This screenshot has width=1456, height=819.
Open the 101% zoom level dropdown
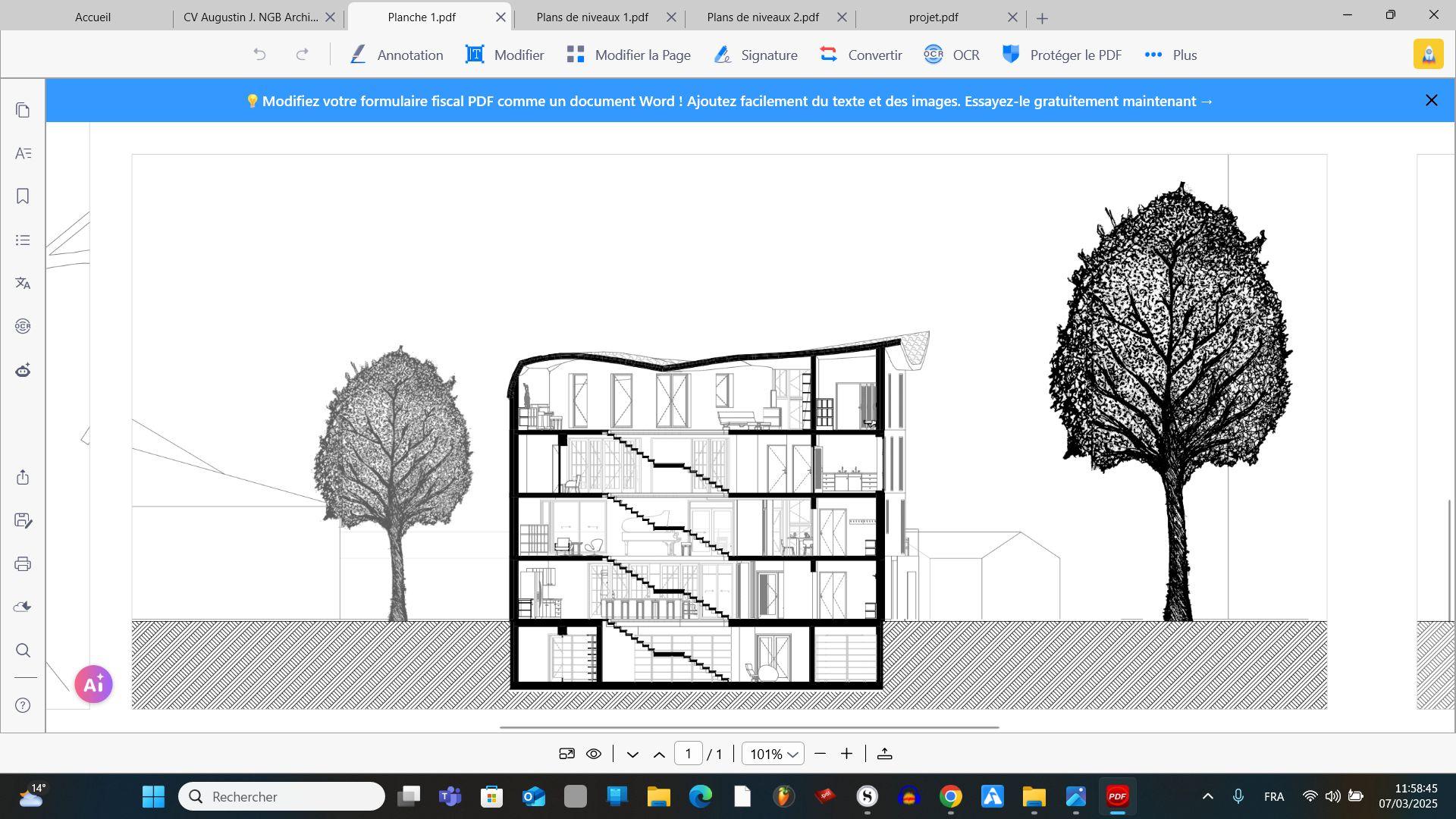coord(772,754)
